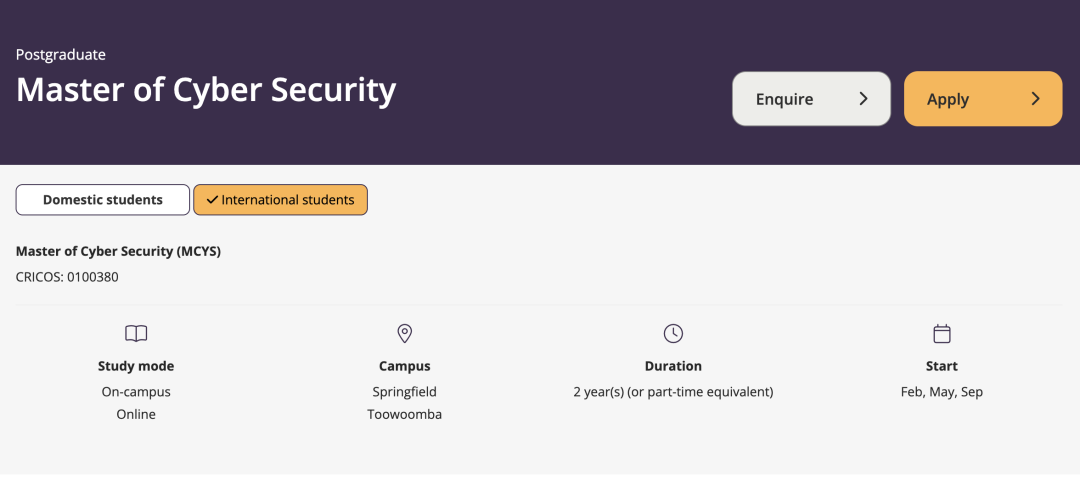This screenshot has height=485, width=1080.
Task: Click the calendar Start icon
Action: click(942, 334)
